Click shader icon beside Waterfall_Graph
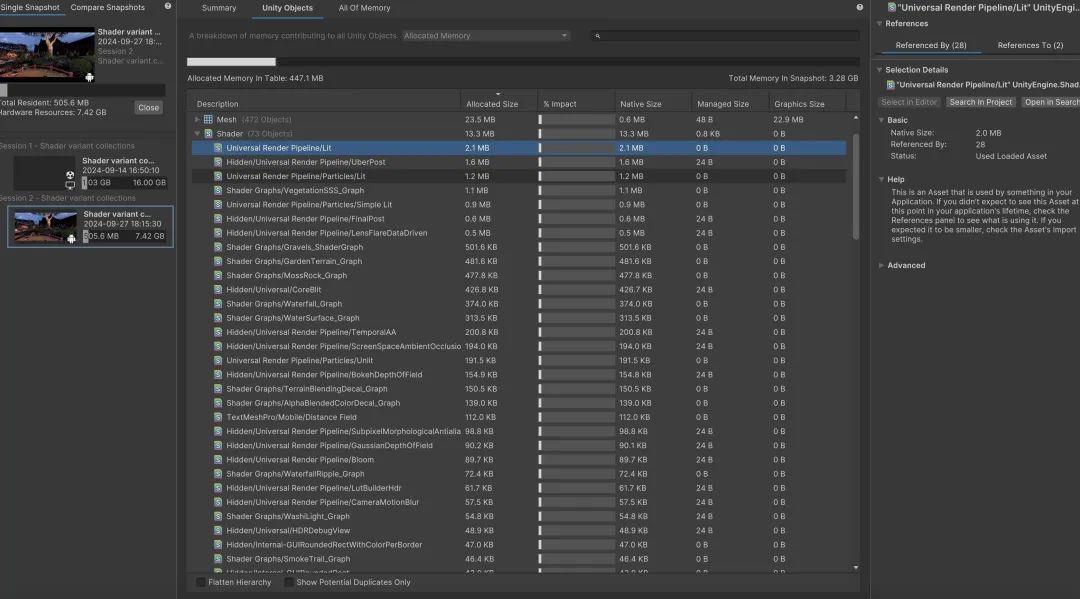This screenshot has height=599, width=1080. [x=218, y=304]
